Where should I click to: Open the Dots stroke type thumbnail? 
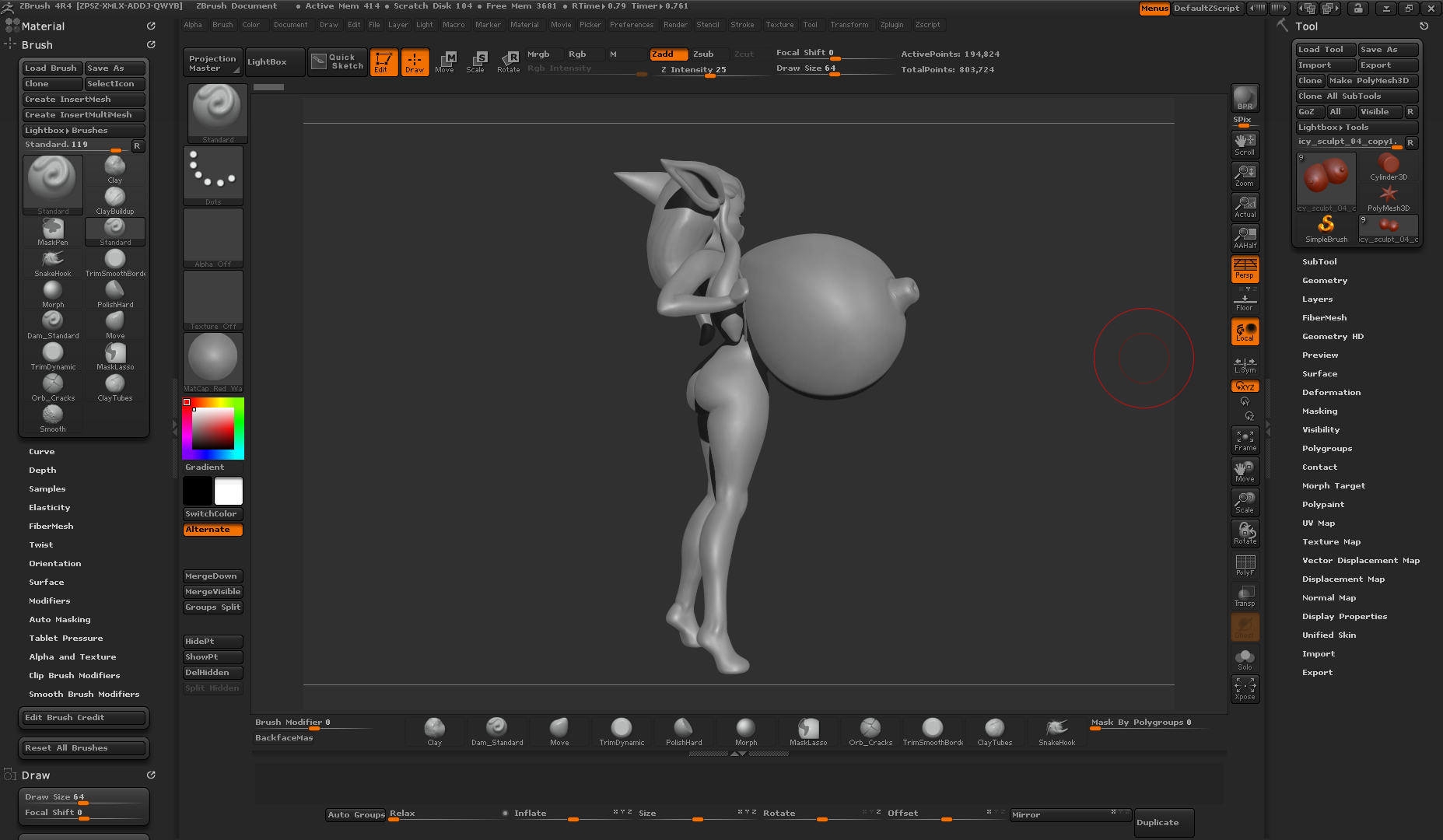(213, 176)
